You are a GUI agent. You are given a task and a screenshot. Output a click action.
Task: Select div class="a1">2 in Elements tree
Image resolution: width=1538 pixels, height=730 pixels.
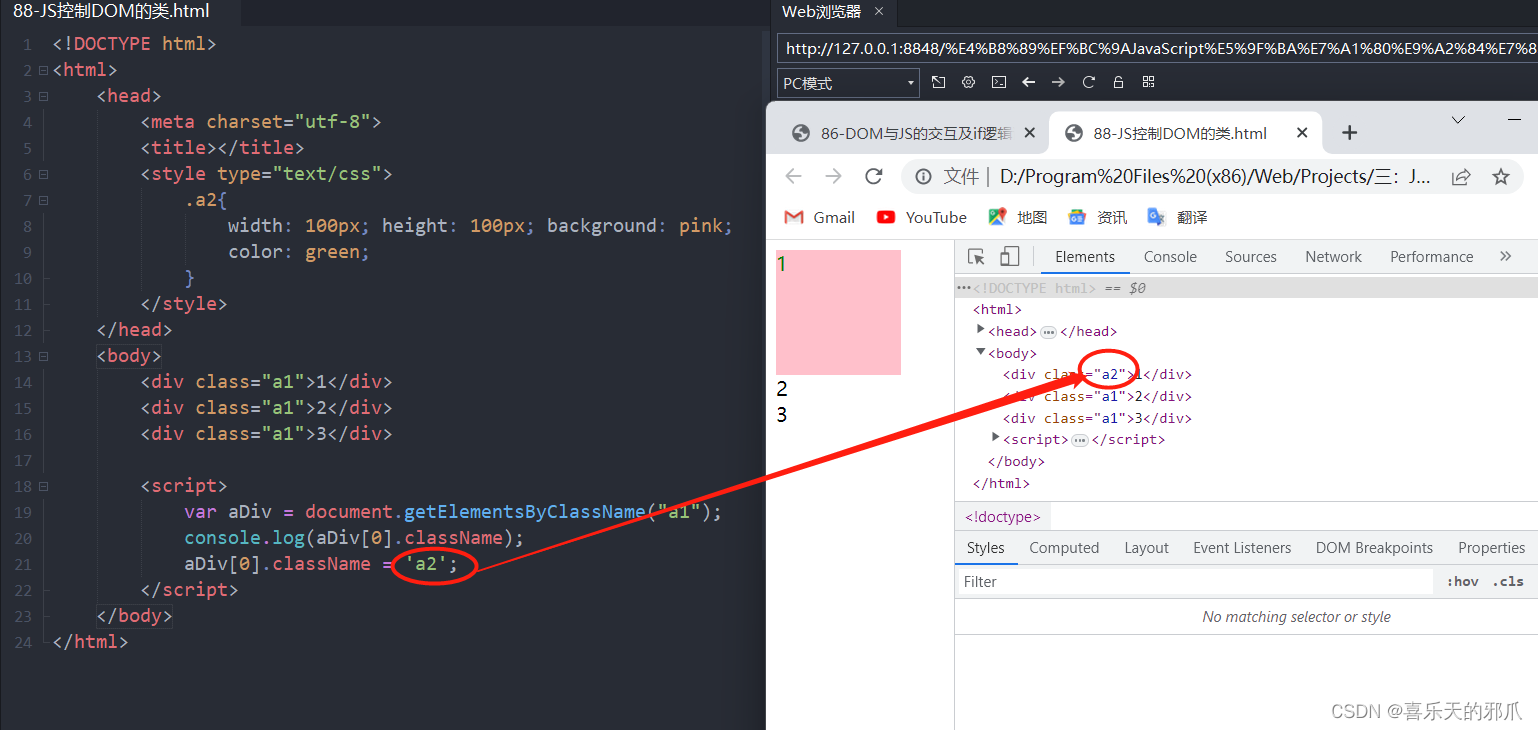coord(1097,397)
